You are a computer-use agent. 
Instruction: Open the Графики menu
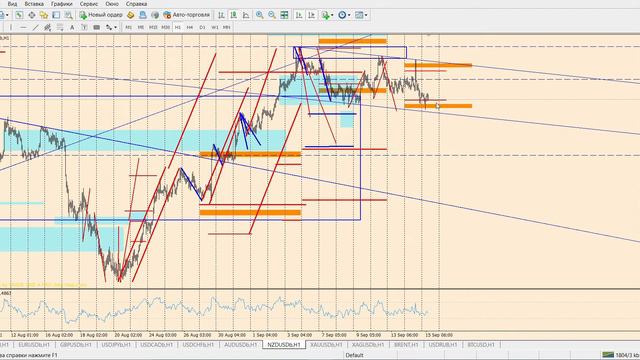(x=62, y=4)
